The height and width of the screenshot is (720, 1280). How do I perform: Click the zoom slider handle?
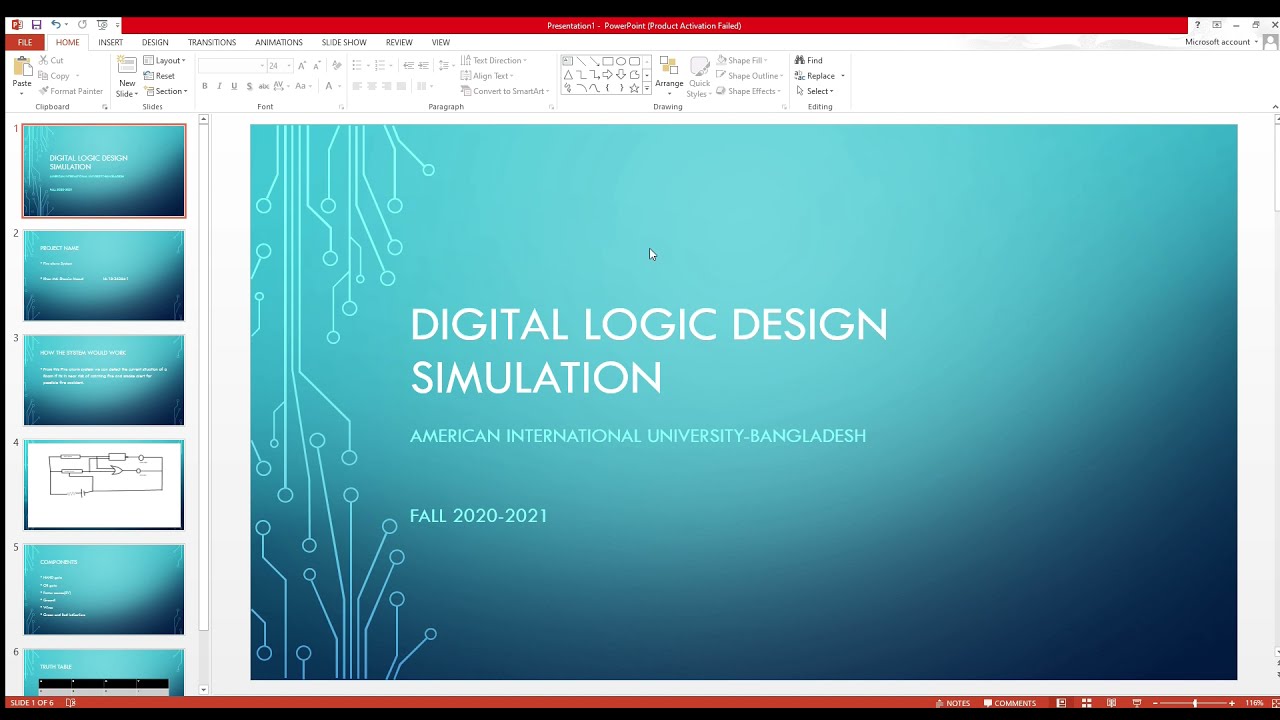[1195, 703]
